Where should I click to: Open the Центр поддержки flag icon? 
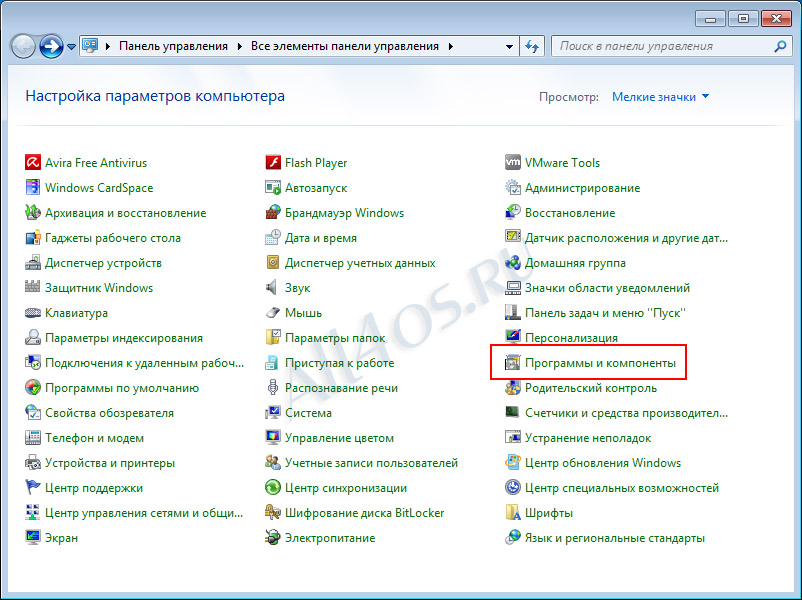pos(33,487)
